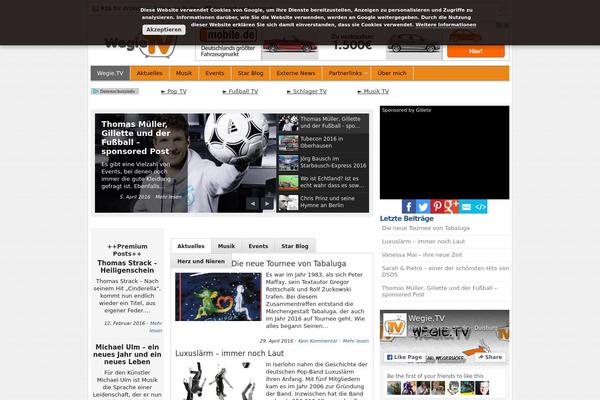Share by email envelope icon
The height and width of the screenshot is (400, 600).
[x=466, y=207]
